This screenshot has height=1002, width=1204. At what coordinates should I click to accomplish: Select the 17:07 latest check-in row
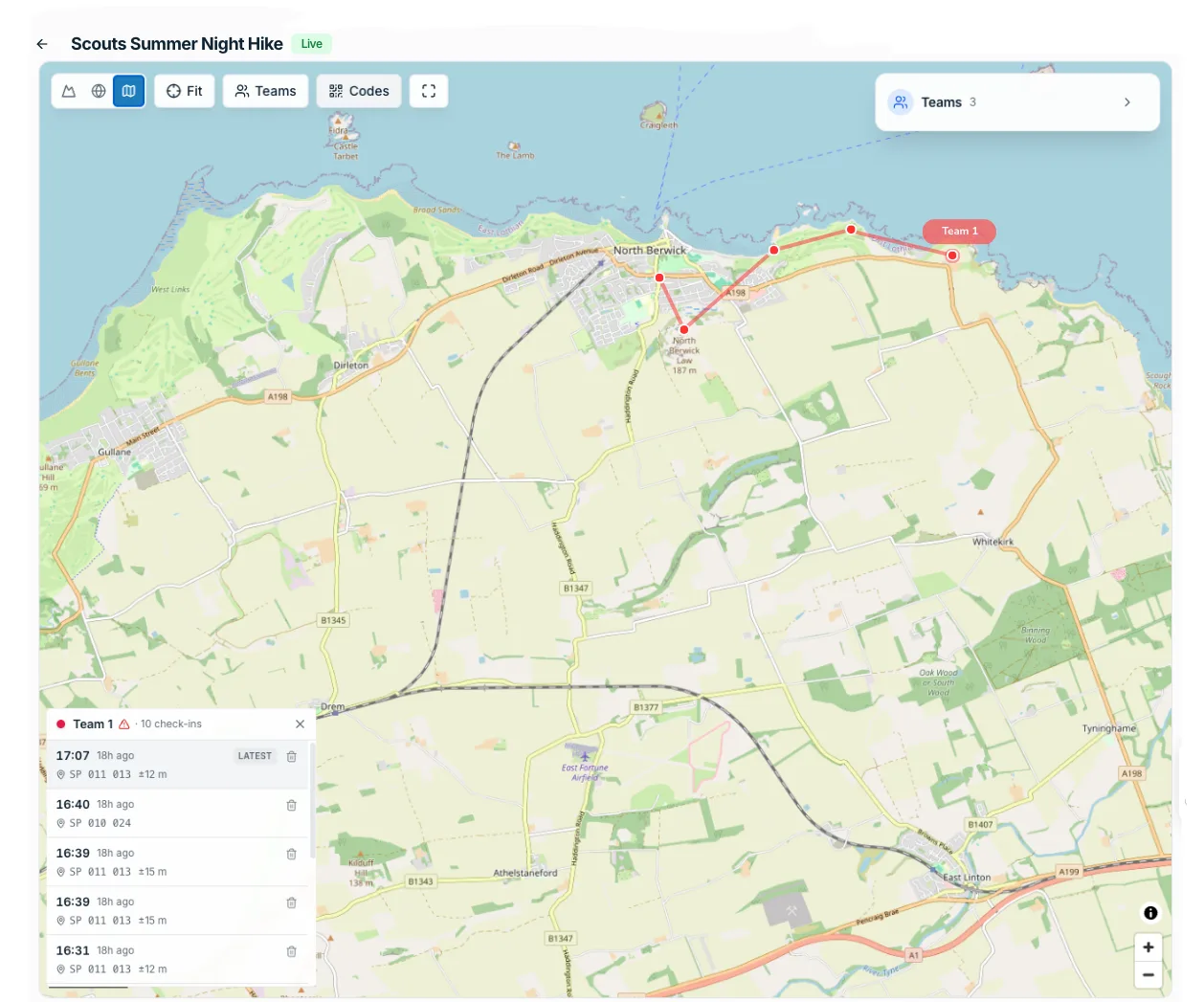[x=179, y=765]
